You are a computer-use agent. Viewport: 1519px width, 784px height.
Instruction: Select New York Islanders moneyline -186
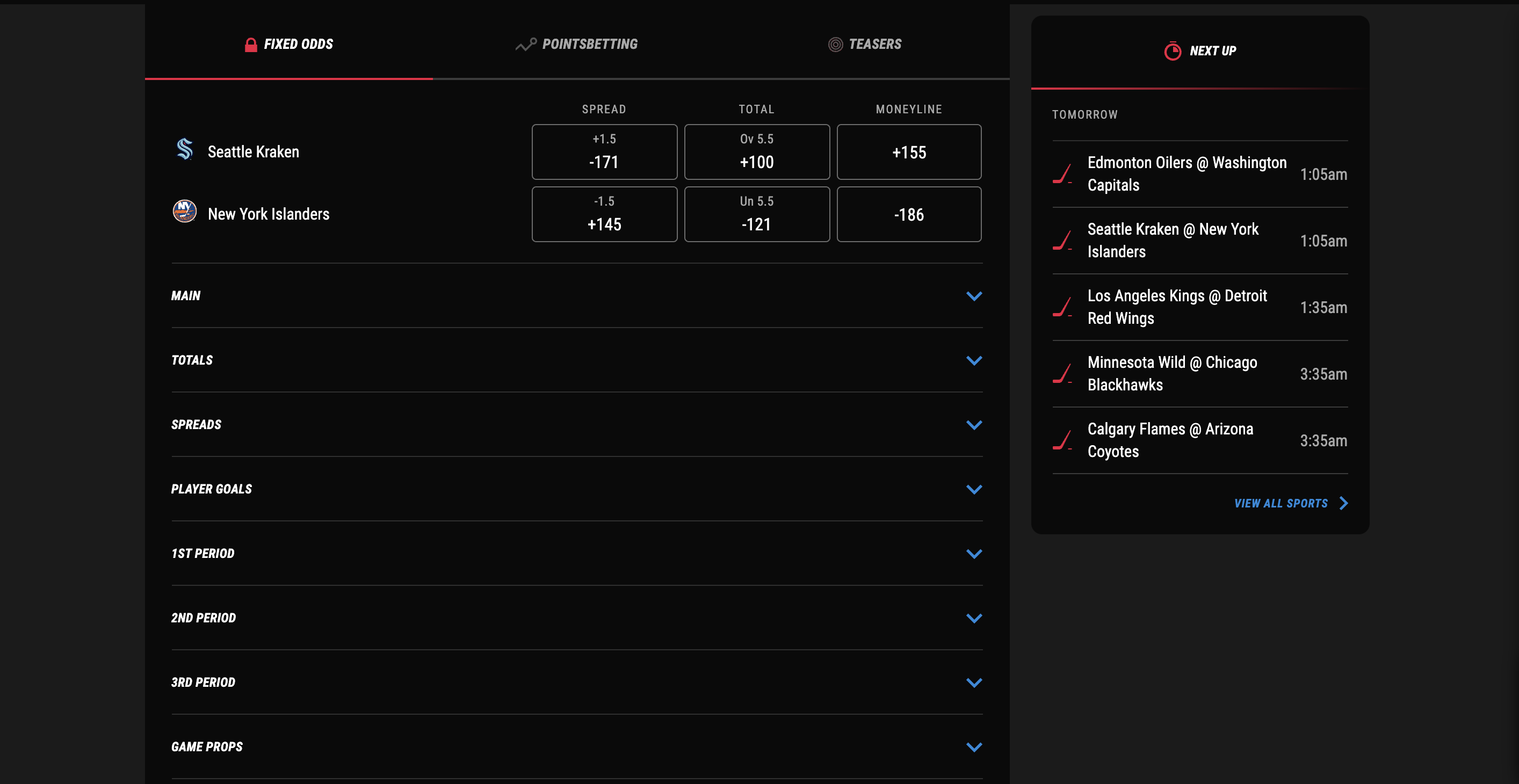click(909, 215)
